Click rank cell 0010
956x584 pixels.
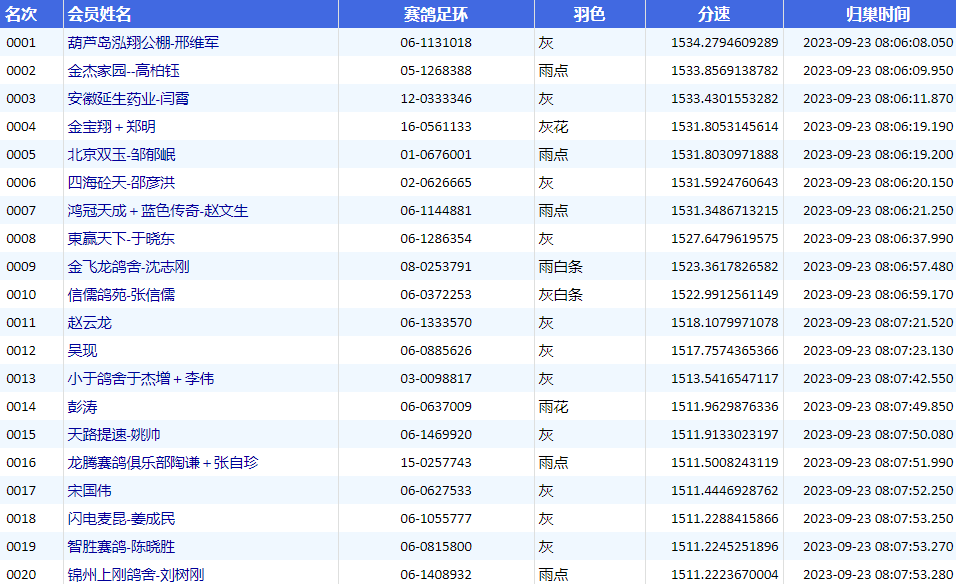21,295
